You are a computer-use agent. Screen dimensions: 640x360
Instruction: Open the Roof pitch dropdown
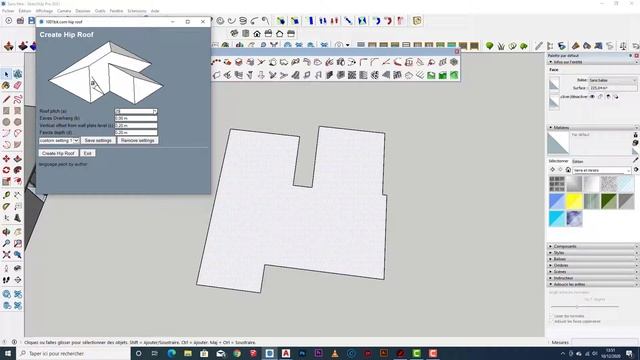pos(154,111)
